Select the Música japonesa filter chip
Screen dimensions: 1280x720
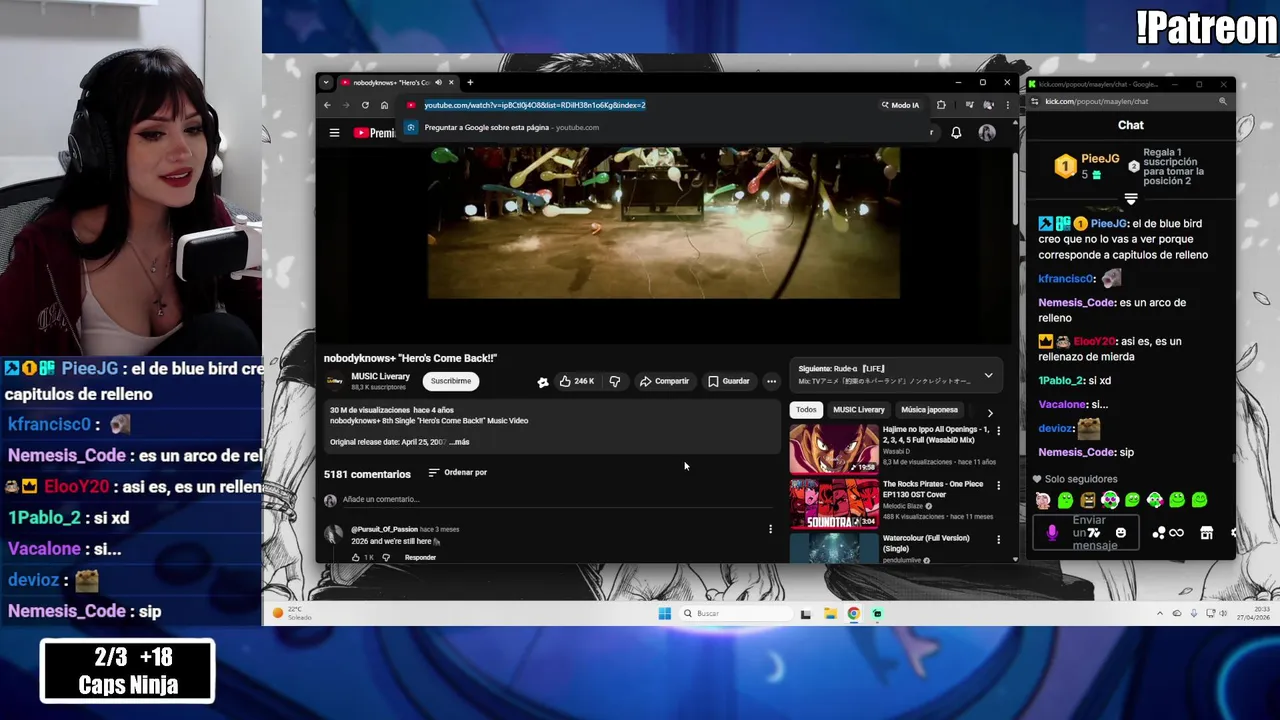click(929, 410)
